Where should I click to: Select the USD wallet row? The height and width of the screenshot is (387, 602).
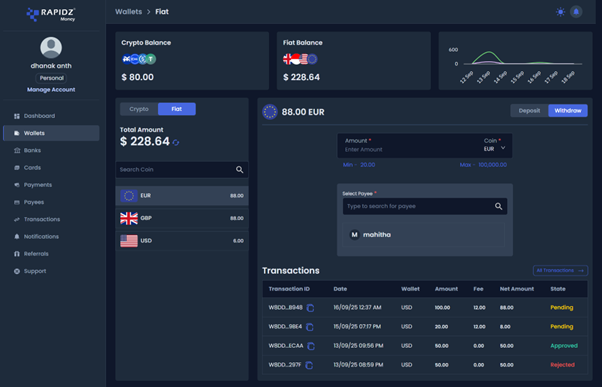(x=182, y=241)
